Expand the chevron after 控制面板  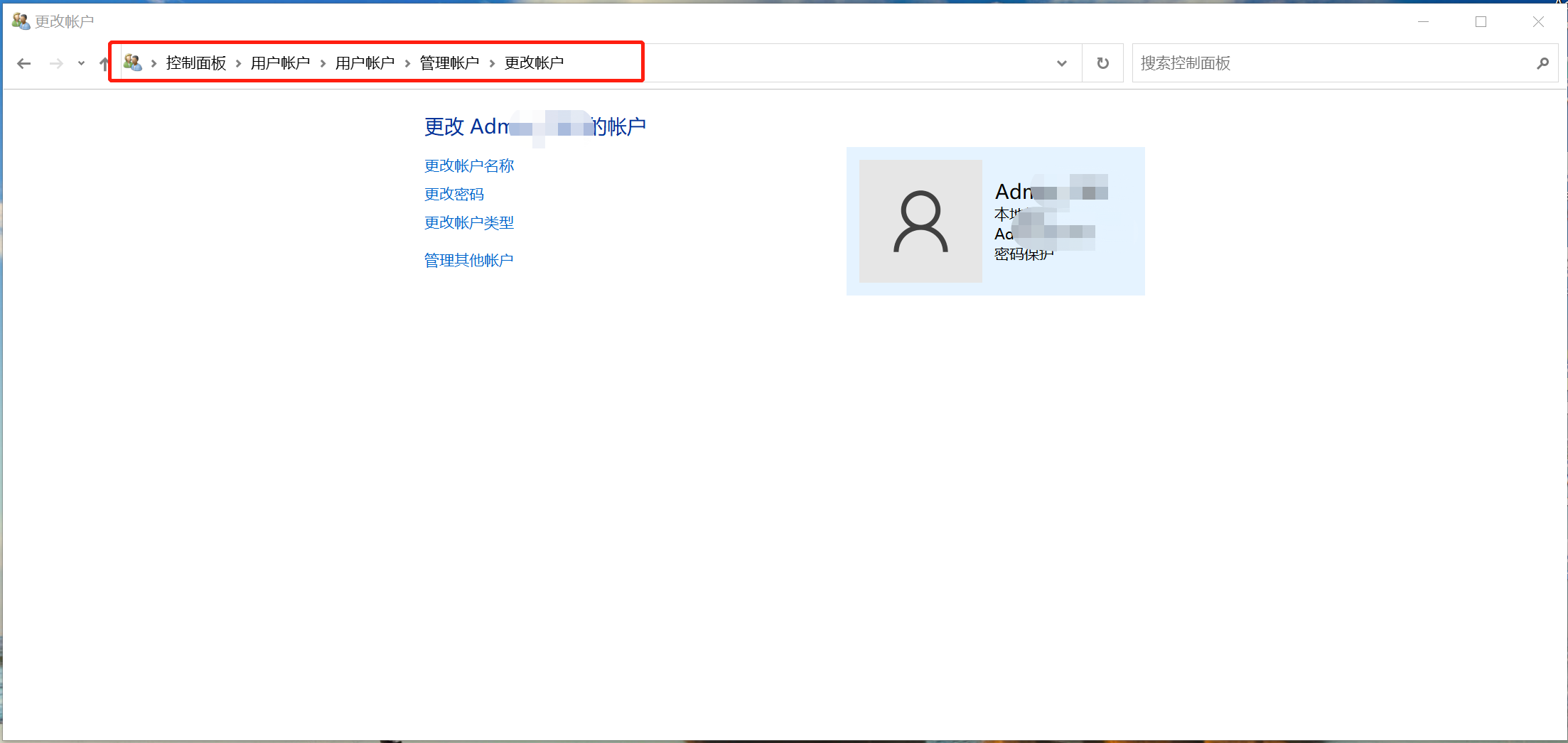point(238,63)
